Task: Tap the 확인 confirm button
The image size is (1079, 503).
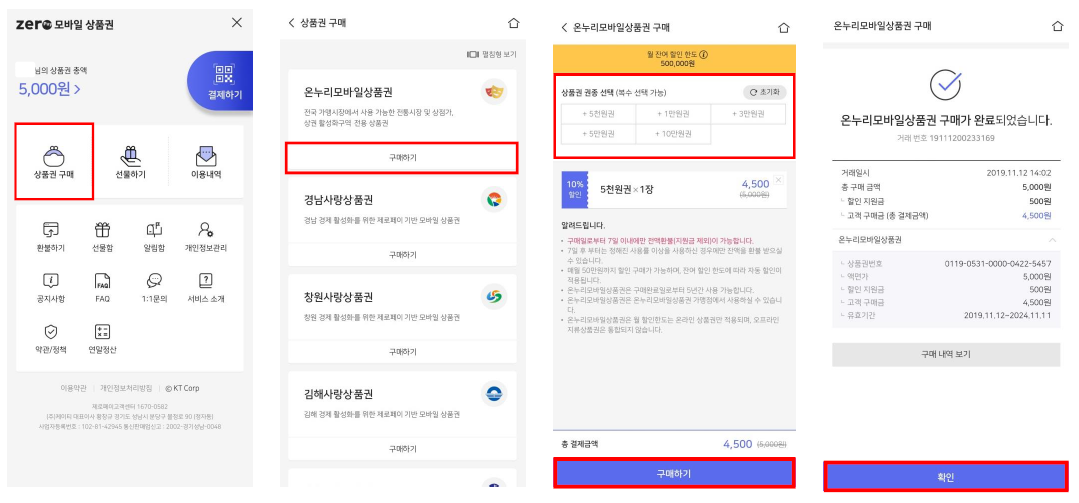Action: pyautogui.click(x=946, y=477)
